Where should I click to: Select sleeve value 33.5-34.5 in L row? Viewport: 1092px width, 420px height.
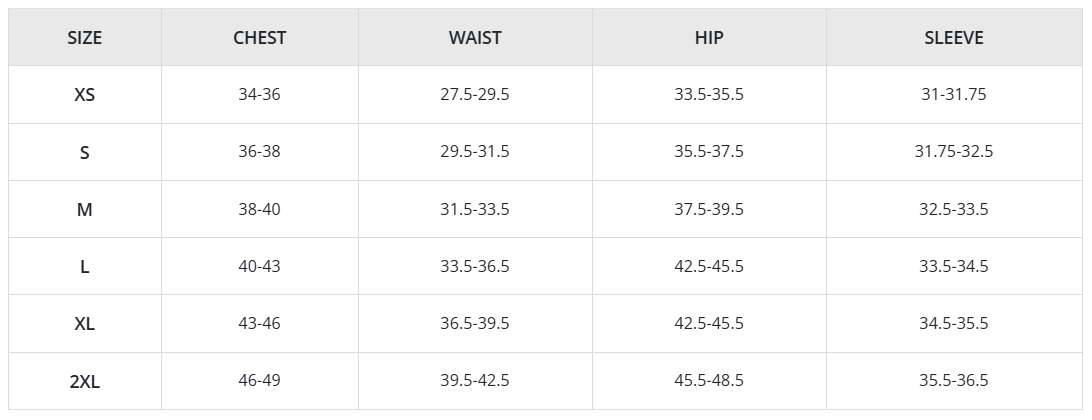(x=953, y=266)
